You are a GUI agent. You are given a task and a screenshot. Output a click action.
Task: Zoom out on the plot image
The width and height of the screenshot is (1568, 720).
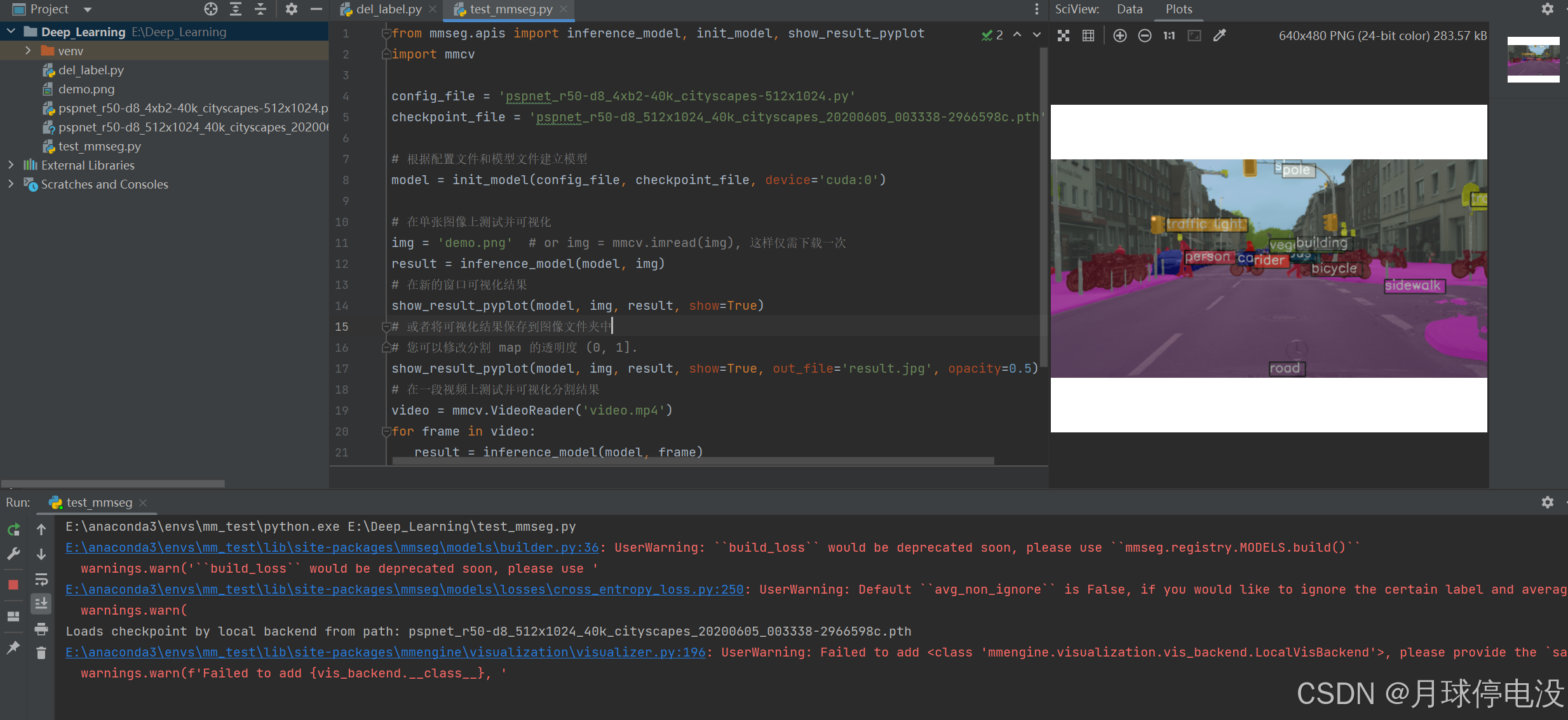click(x=1144, y=36)
